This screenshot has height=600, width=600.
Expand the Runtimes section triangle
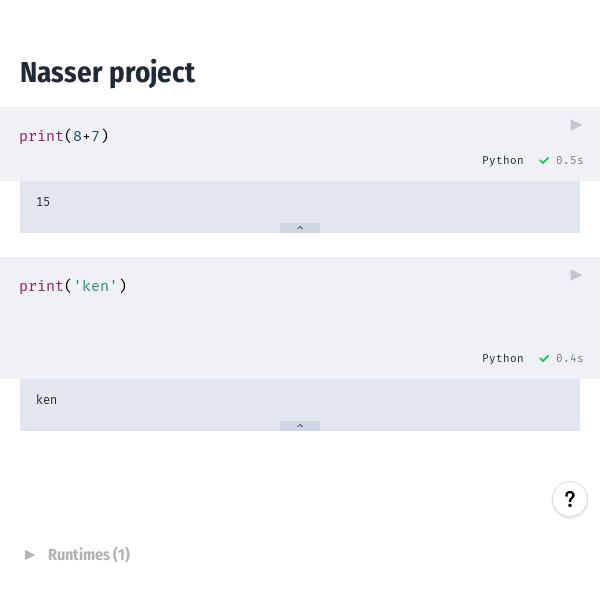click(x=30, y=554)
